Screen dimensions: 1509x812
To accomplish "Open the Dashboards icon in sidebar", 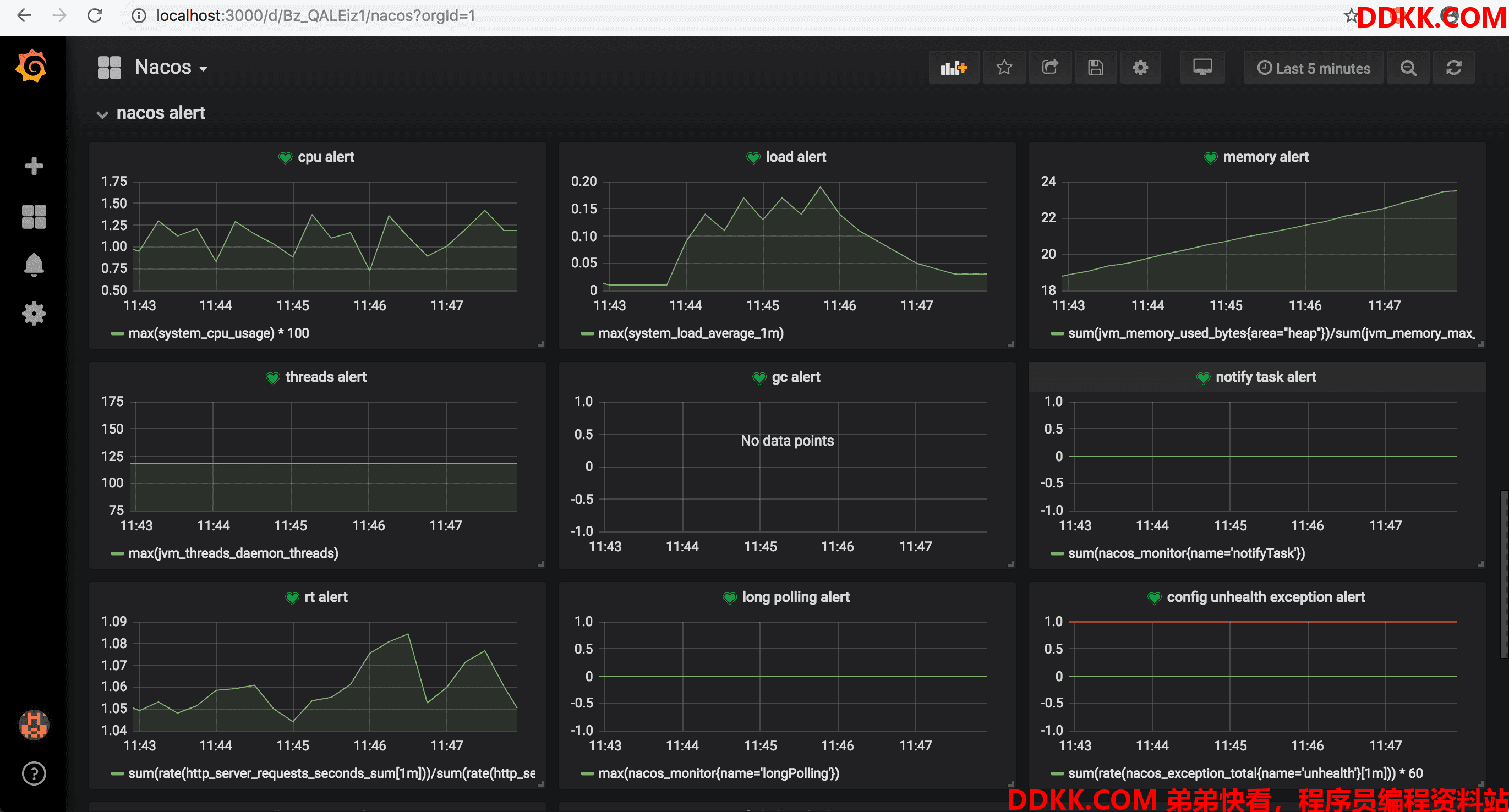I will tap(34, 217).
